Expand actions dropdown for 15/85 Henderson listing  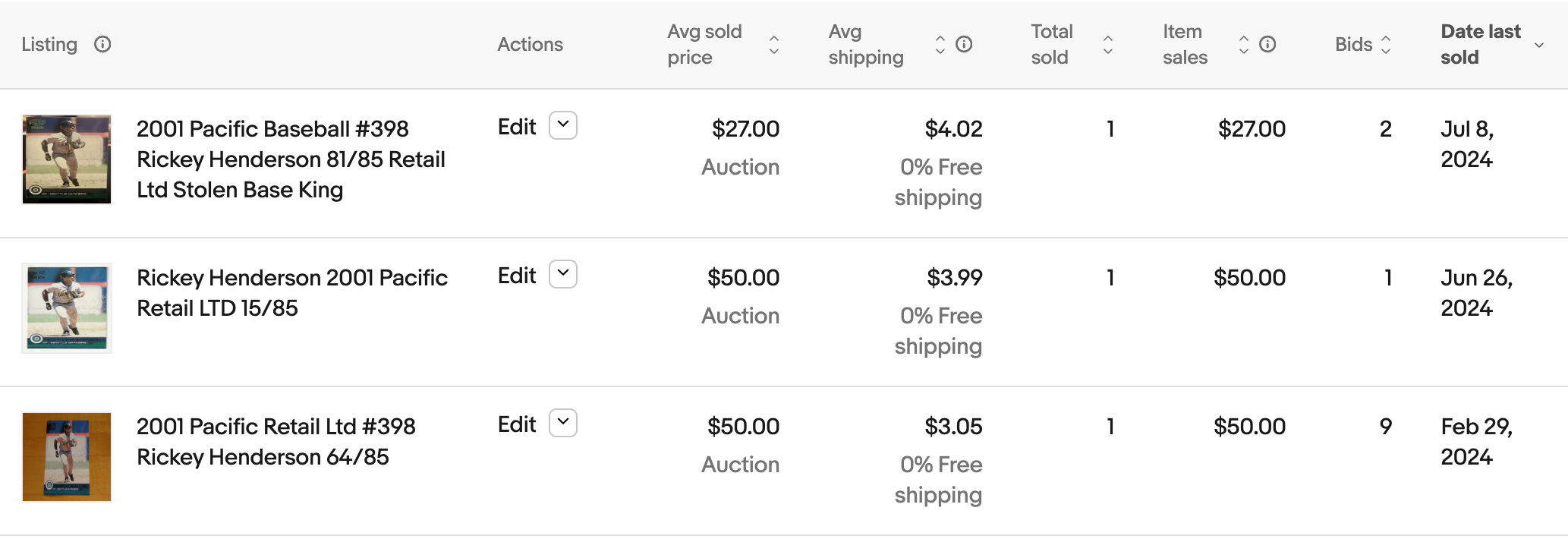click(563, 274)
